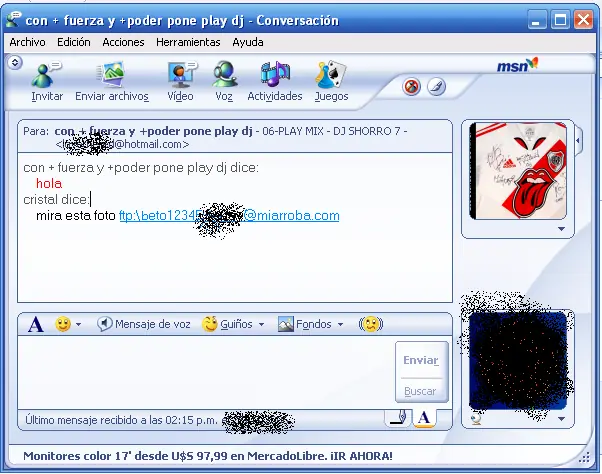Click the MSN butterfly logo
This screenshot has height=474, width=602.
point(518,65)
